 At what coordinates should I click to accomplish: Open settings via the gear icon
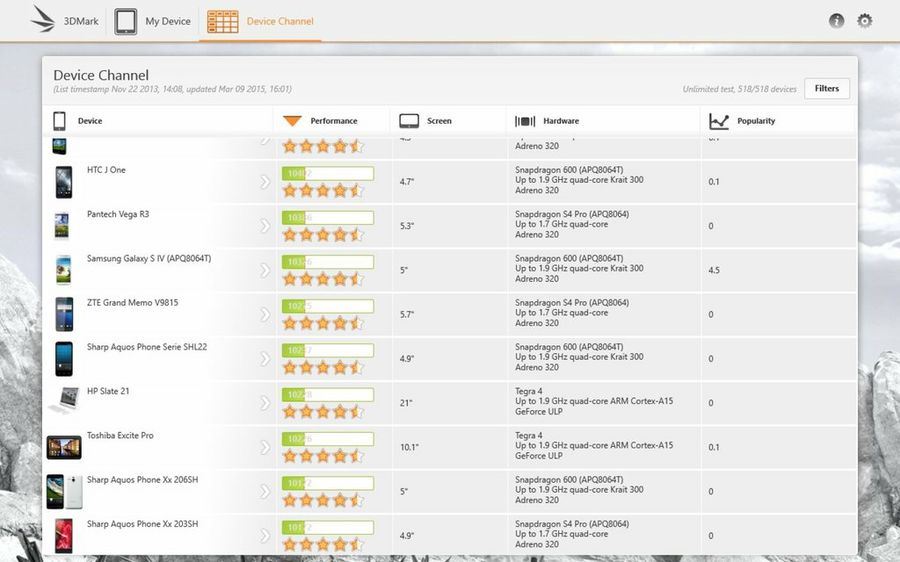pos(865,21)
